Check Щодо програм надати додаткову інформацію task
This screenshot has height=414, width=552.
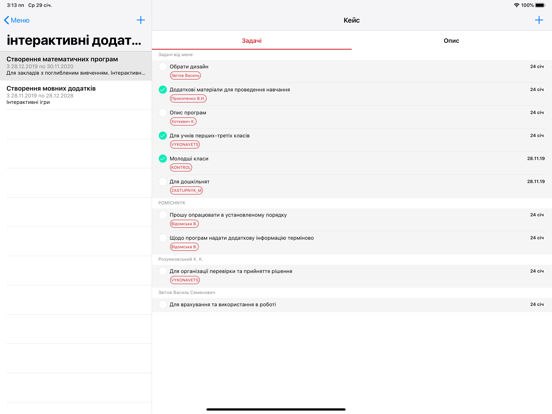tap(163, 238)
